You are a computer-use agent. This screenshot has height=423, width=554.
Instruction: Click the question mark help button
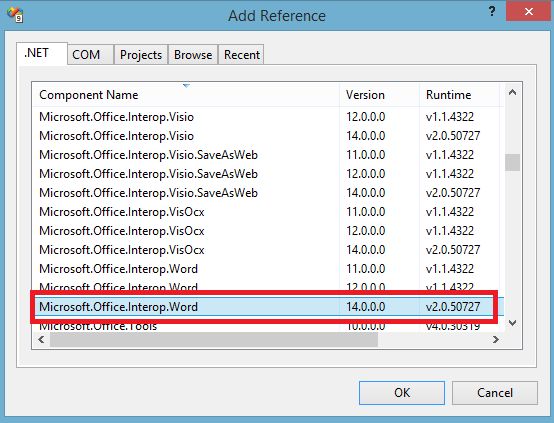[492, 12]
